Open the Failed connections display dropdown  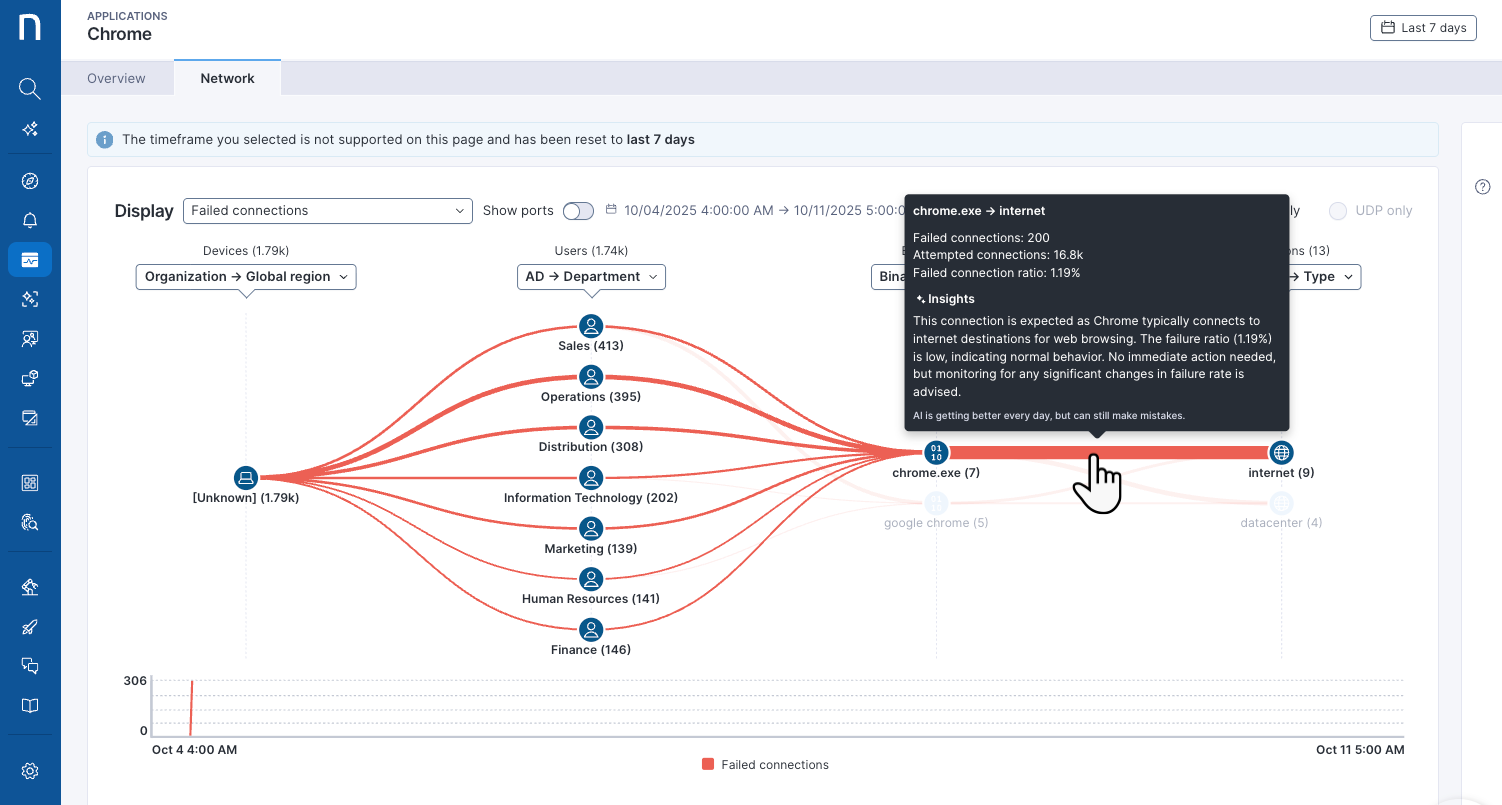coord(328,211)
